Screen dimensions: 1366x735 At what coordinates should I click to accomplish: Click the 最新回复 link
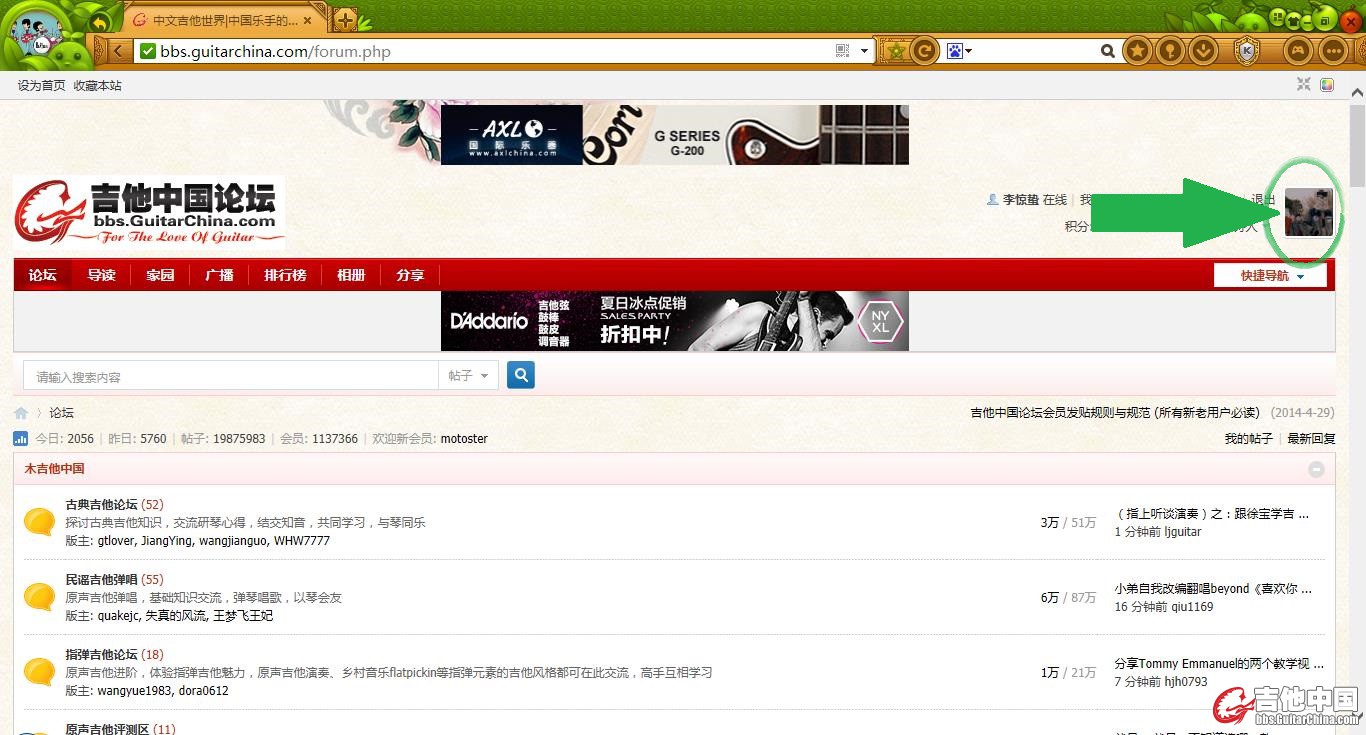click(x=1311, y=438)
